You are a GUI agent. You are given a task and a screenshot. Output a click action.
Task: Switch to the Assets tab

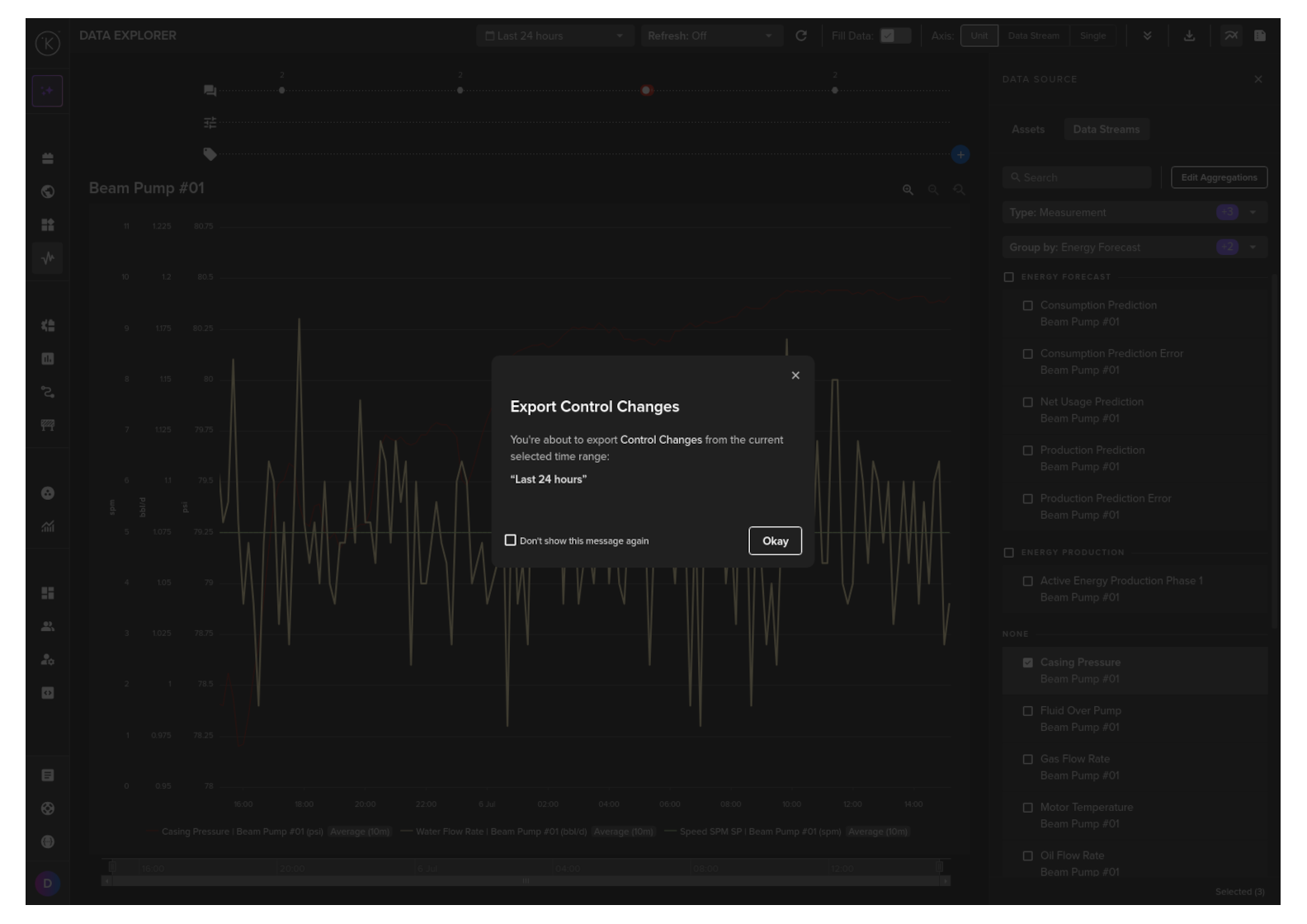point(1028,130)
